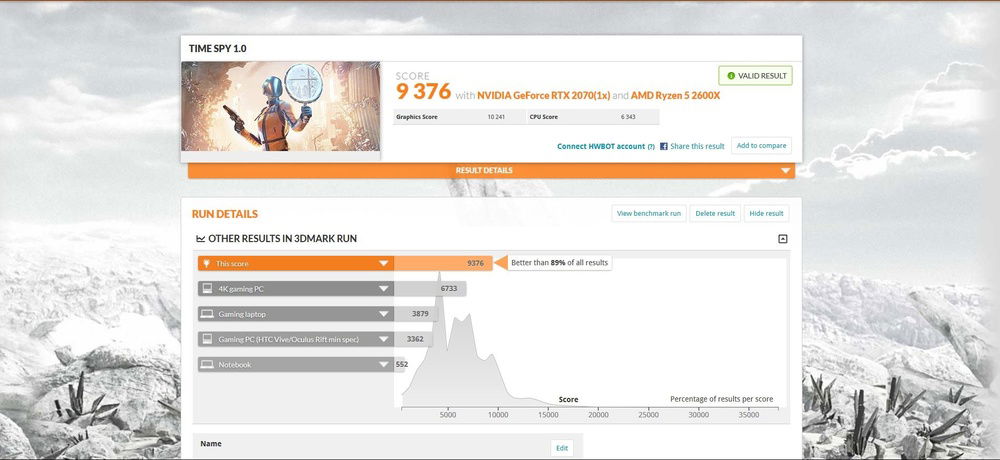Viewport: 1000px width, 460px height.
Task: Open the This score dropdown arrow
Action: 383,264
